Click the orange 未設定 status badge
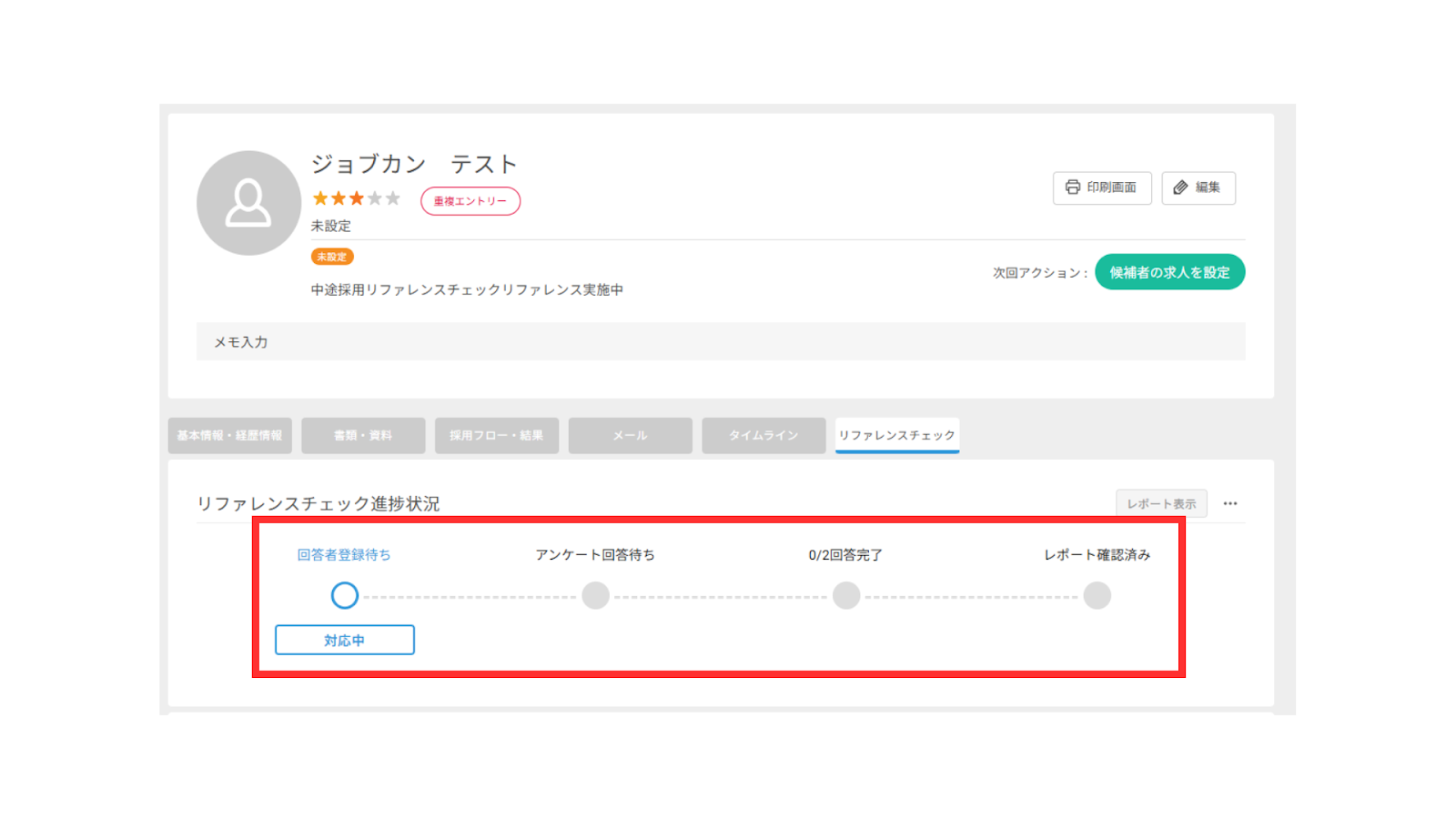 click(331, 257)
